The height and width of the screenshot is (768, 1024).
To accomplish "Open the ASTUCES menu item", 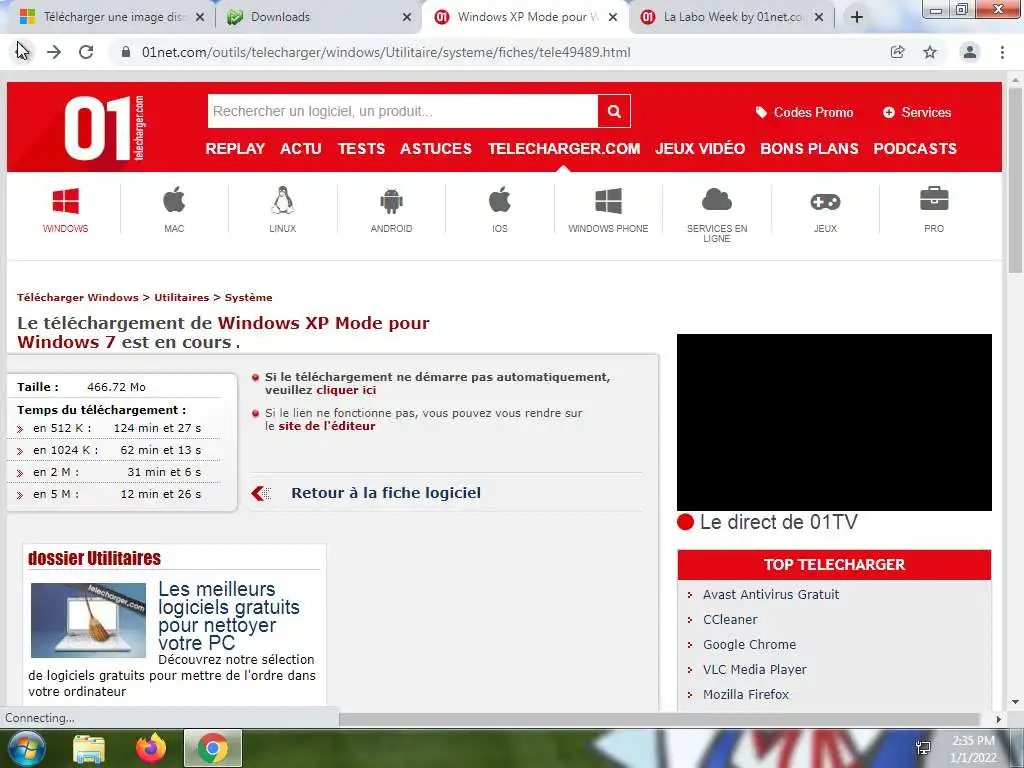I will (x=436, y=149).
